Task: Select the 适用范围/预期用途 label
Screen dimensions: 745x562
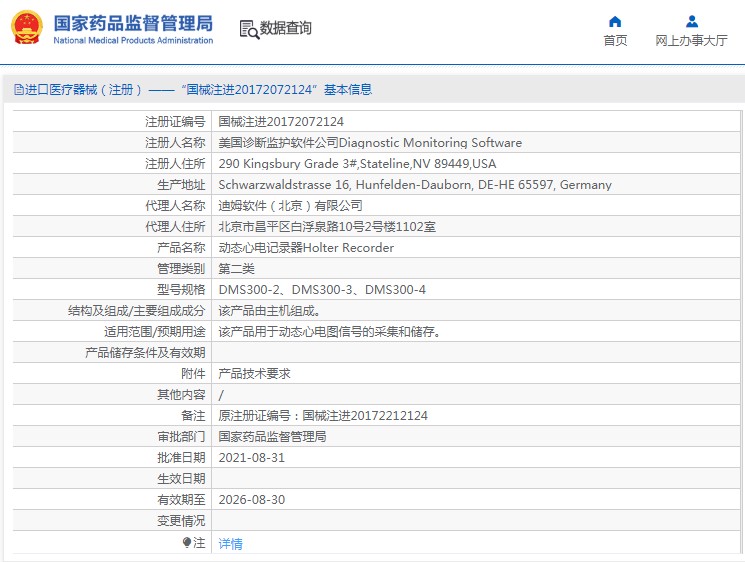Action: 155,332
